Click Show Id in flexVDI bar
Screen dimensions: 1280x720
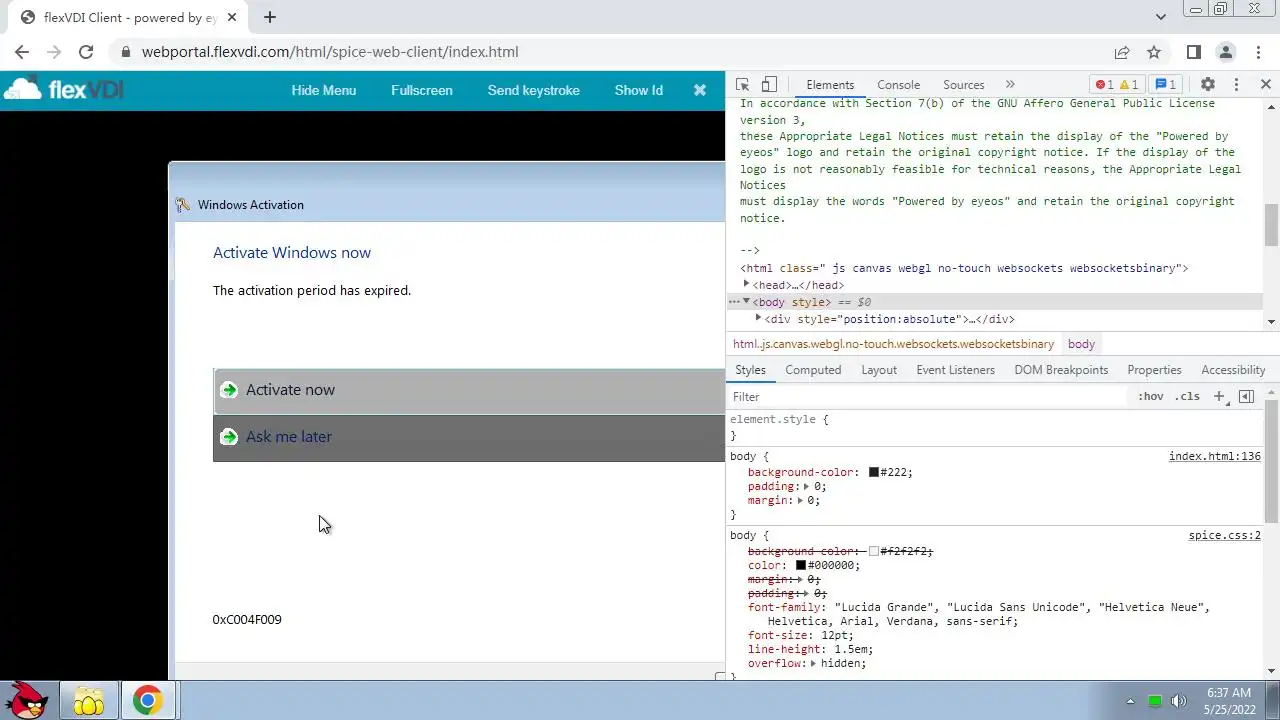(638, 90)
